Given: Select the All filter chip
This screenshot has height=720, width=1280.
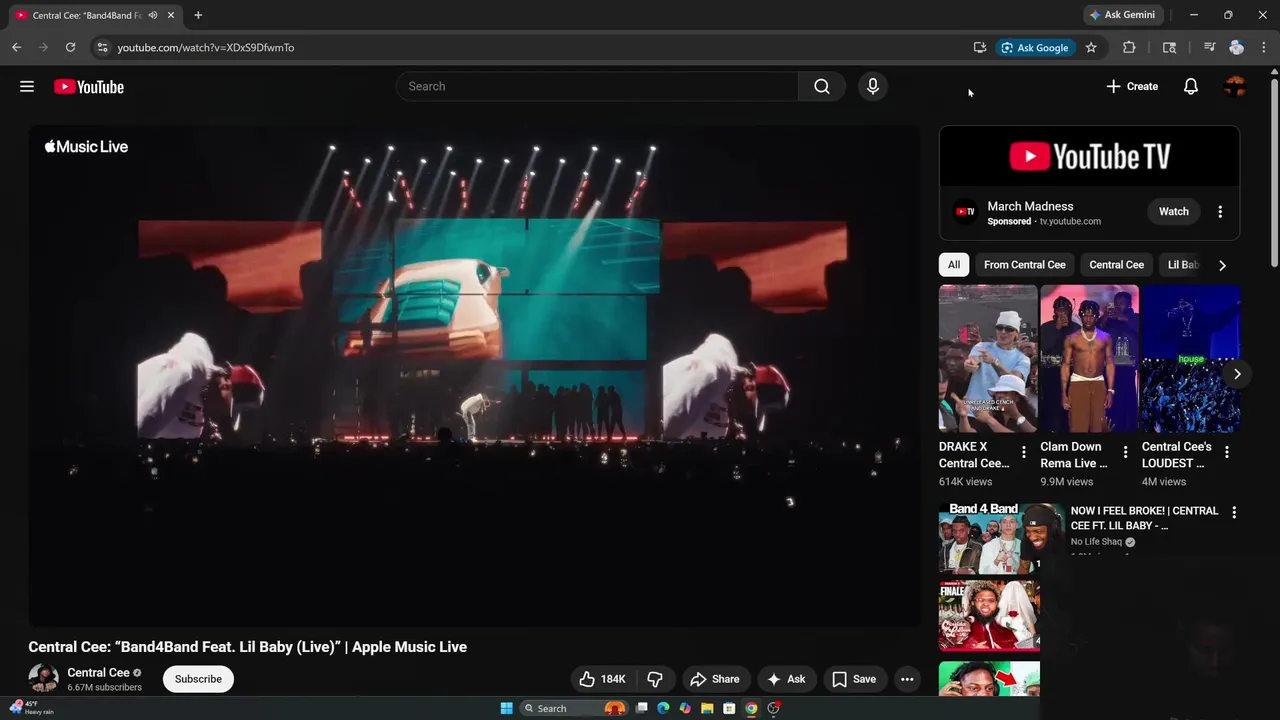Looking at the screenshot, I should [x=954, y=265].
